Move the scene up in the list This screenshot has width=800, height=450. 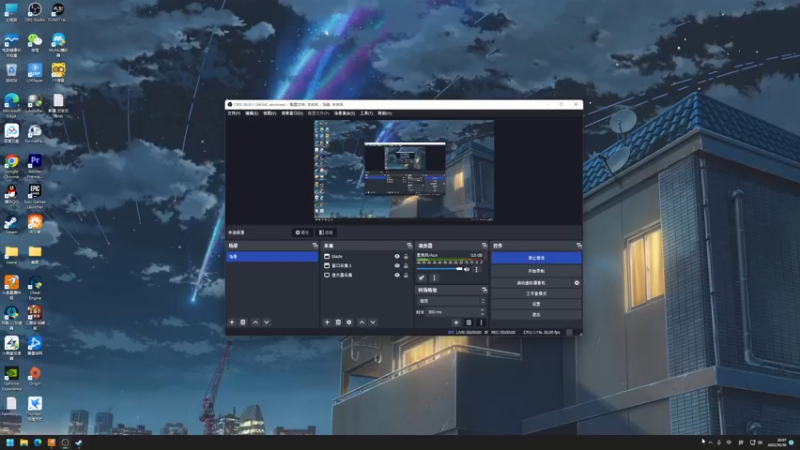click(x=256, y=322)
